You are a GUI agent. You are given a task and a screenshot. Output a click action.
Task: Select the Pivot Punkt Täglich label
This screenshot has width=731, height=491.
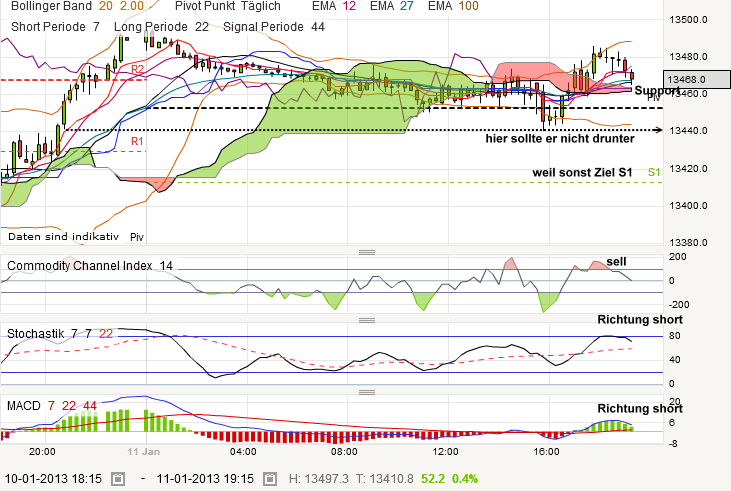click(228, 6)
